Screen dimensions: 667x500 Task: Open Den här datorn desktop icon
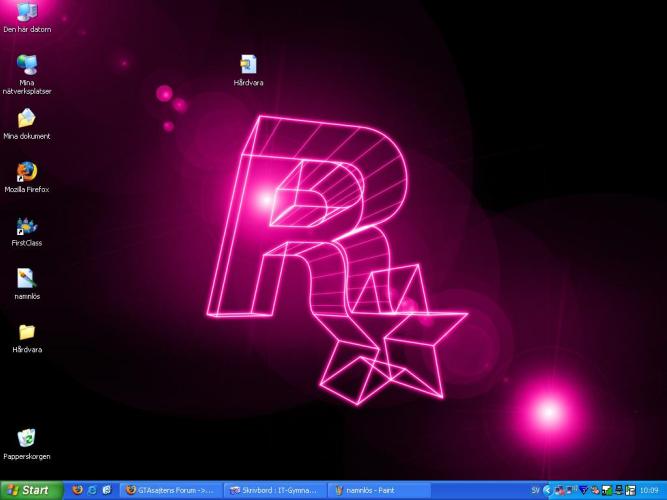click(x=27, y=13)
